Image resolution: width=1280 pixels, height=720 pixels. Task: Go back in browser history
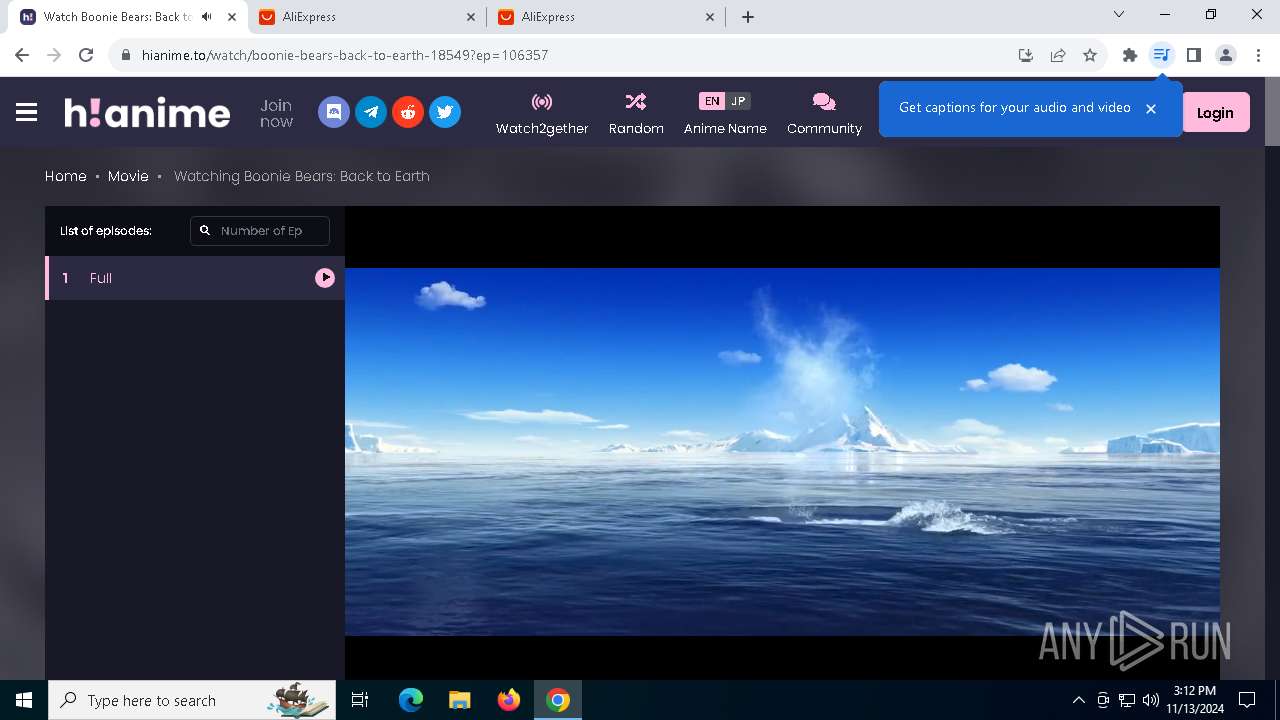(22, 55)
